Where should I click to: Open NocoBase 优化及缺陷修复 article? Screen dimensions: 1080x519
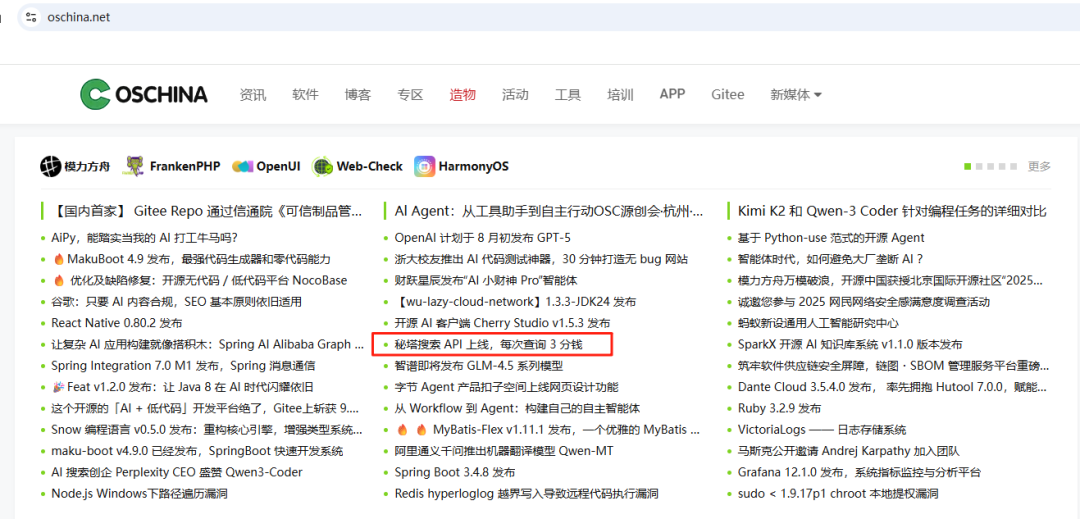[x=199, y=281]
